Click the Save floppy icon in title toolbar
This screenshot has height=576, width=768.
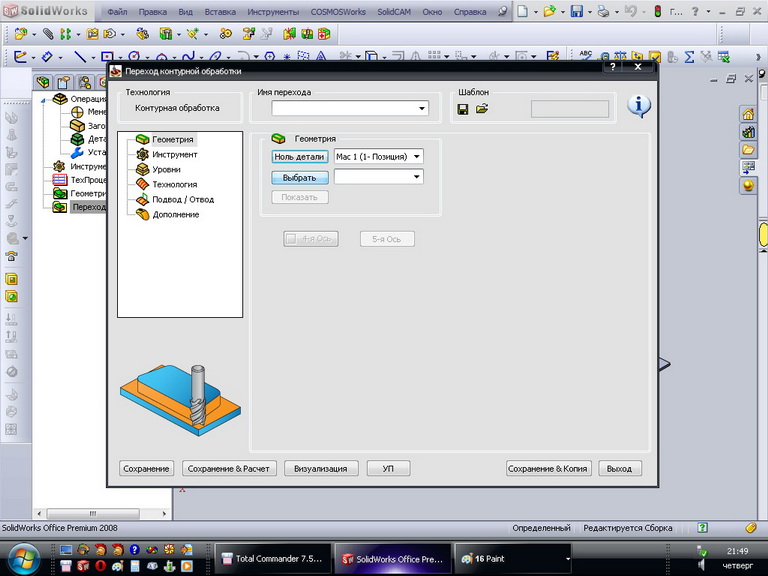[576, 11]
